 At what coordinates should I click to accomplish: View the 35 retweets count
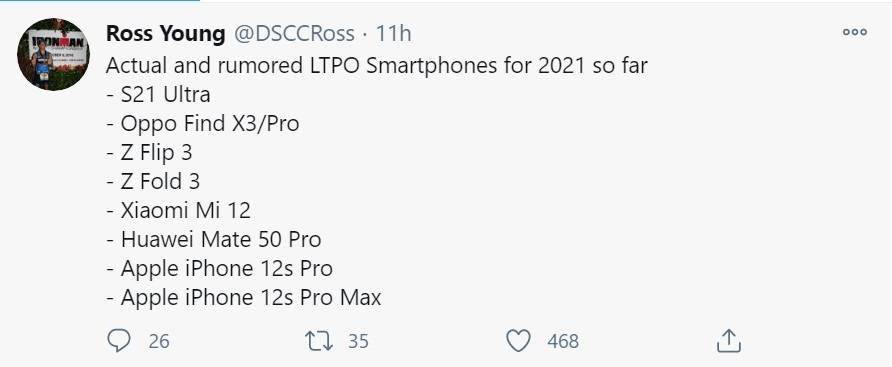coord(358,341)
